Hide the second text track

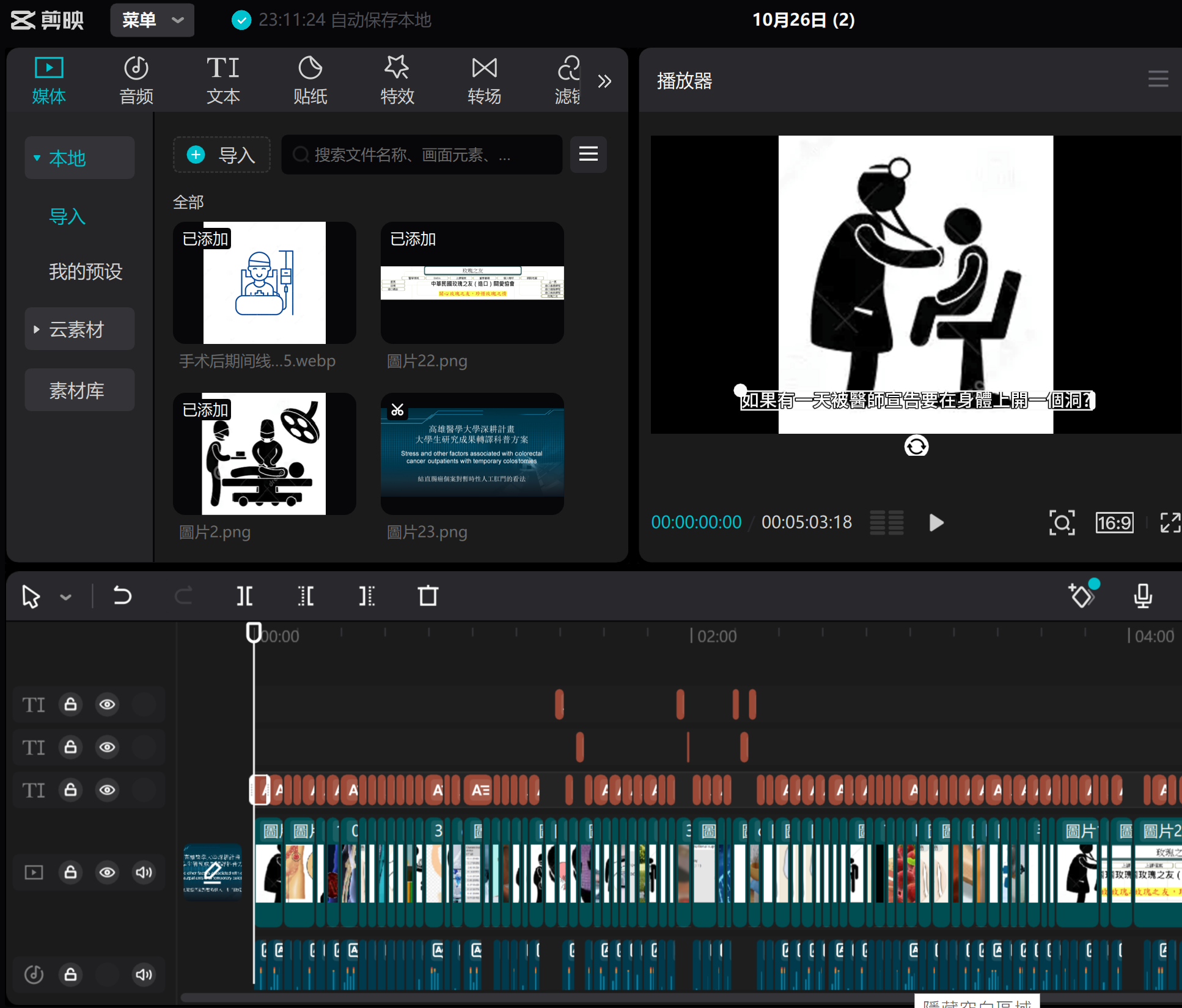pos(108,747)
